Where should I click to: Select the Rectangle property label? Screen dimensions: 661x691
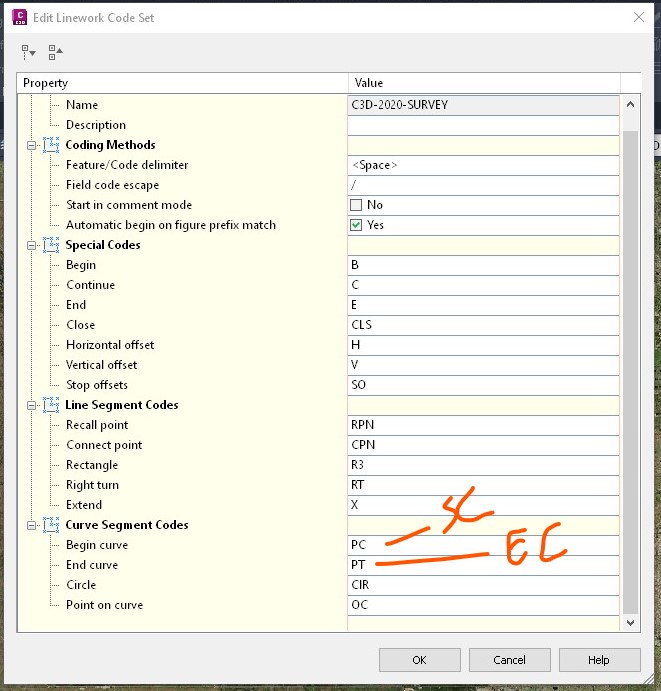92,465
